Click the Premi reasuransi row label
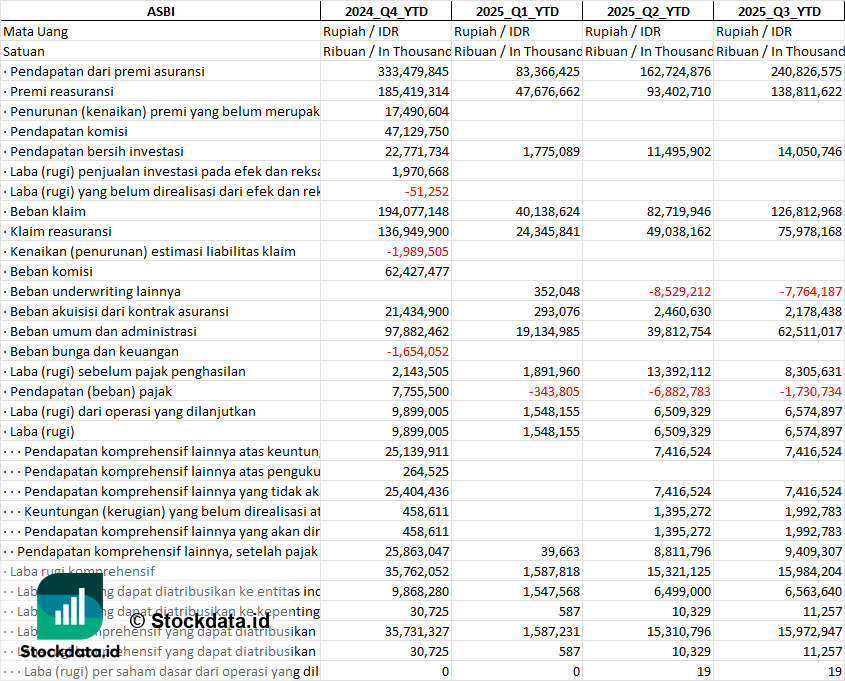Viewport: 845px width, 681px height. click(62, 91)
